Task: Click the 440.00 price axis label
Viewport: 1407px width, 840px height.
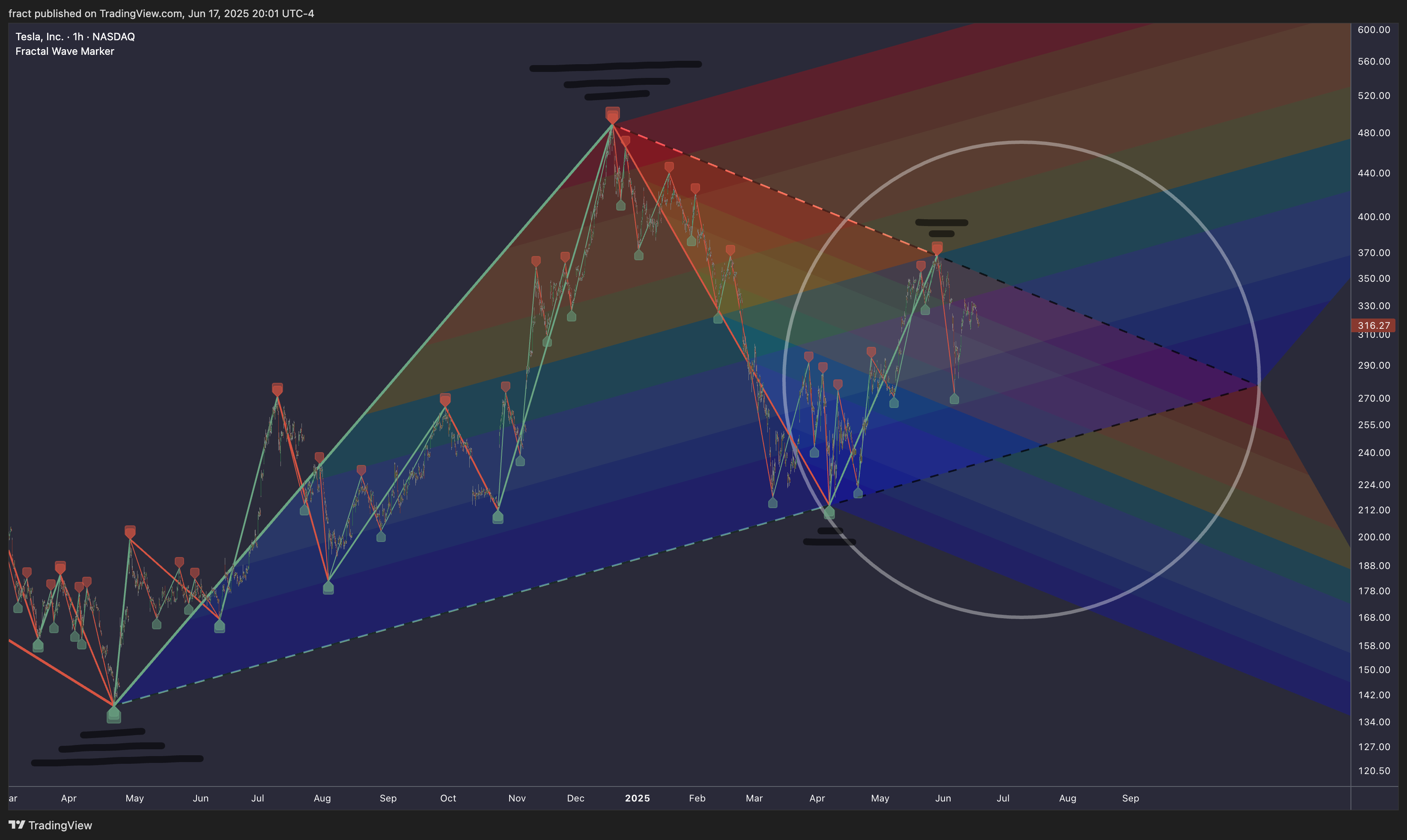Action: [1374, 173]
